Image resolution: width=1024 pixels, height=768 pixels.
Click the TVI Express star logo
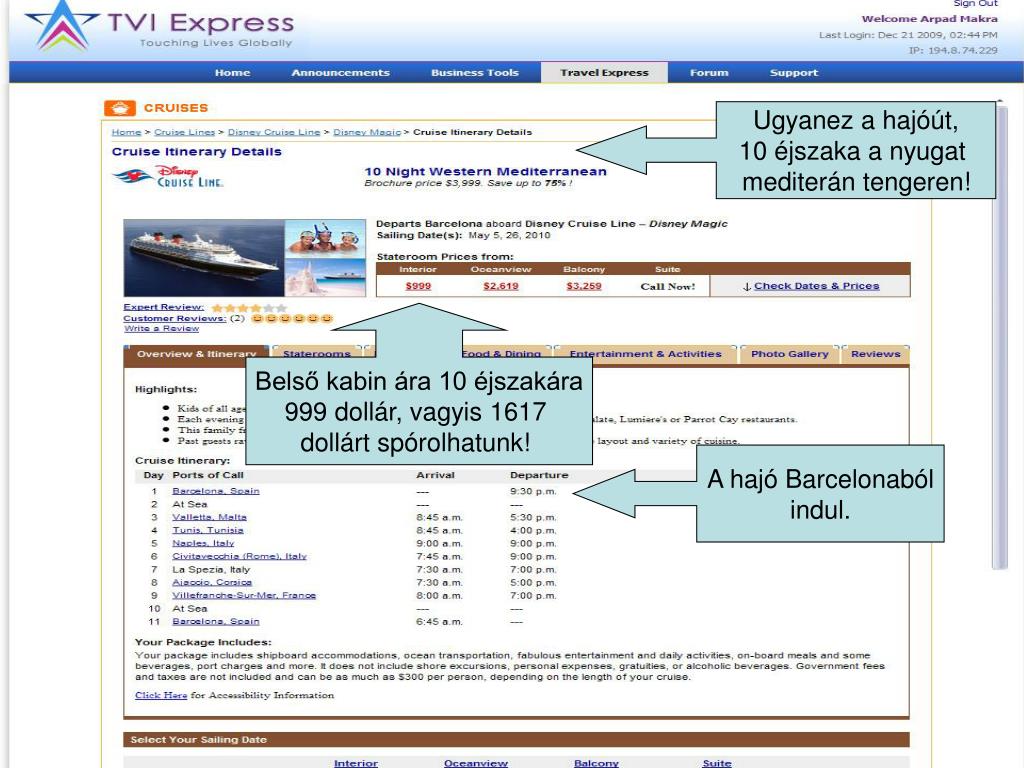pyautogui.click(x=62, y=26)
